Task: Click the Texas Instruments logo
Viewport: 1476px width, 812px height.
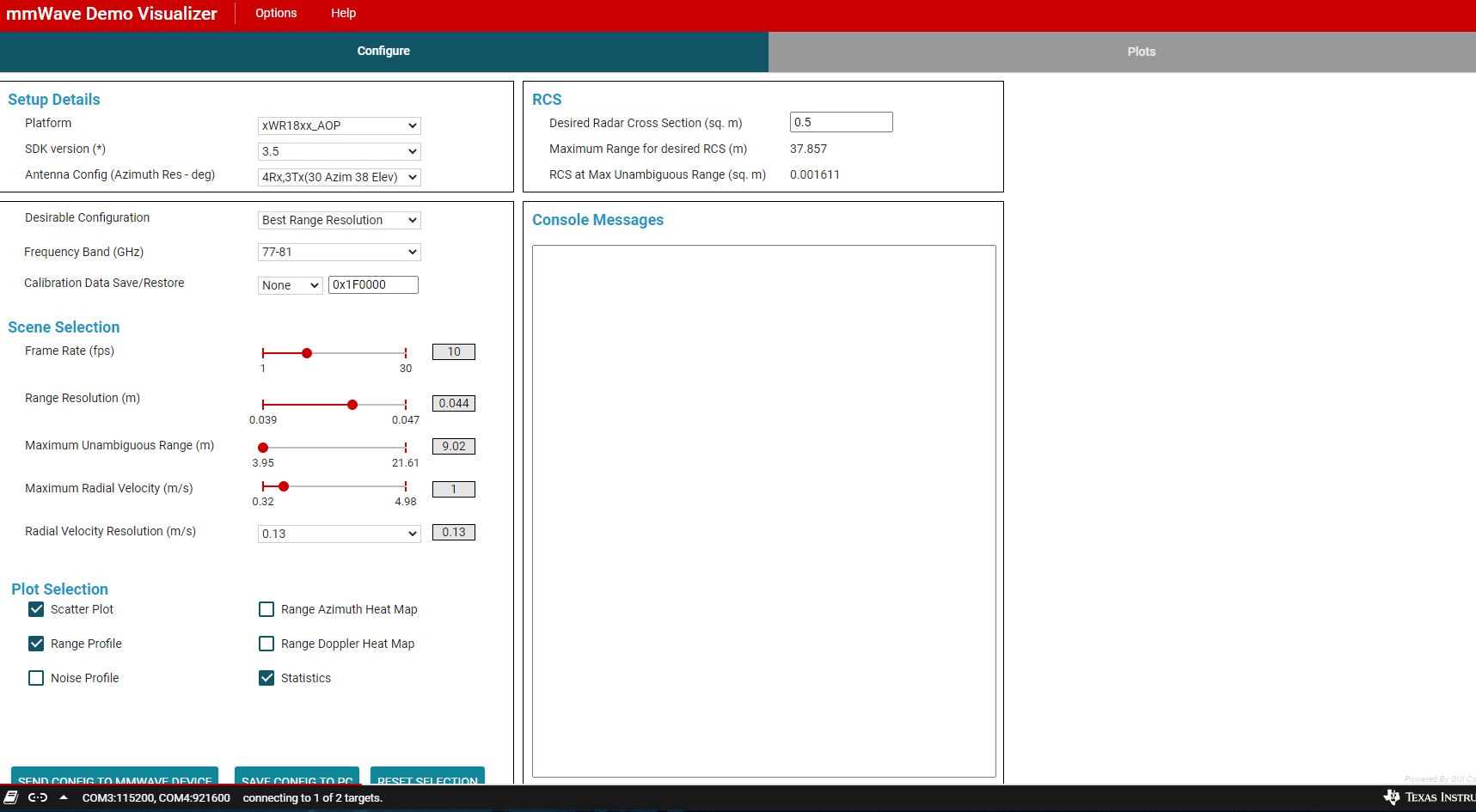Action: 1430,797
